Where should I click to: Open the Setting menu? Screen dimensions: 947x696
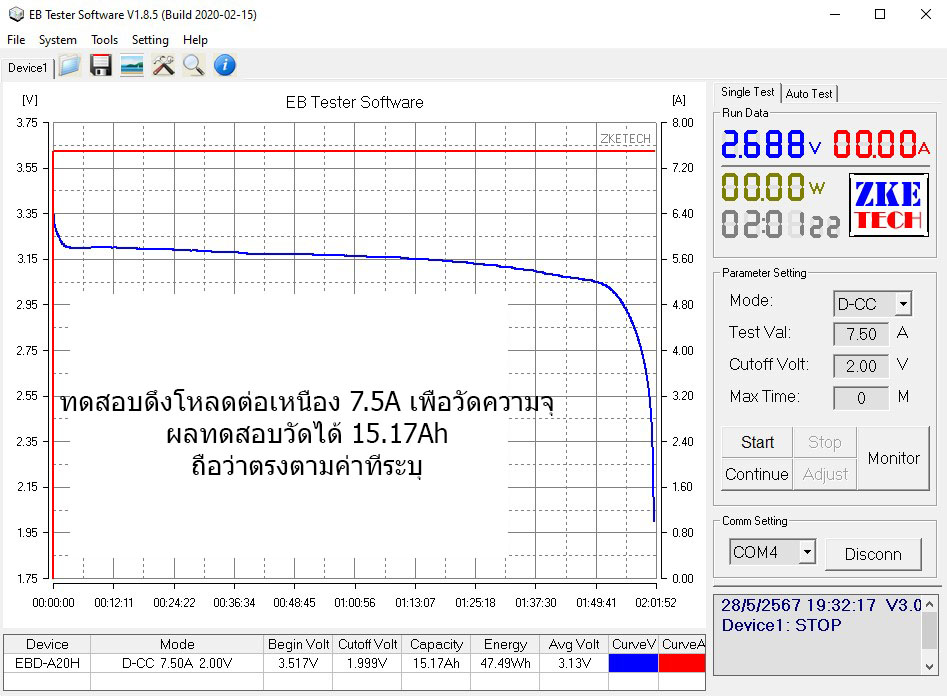[x=150, y=40]
